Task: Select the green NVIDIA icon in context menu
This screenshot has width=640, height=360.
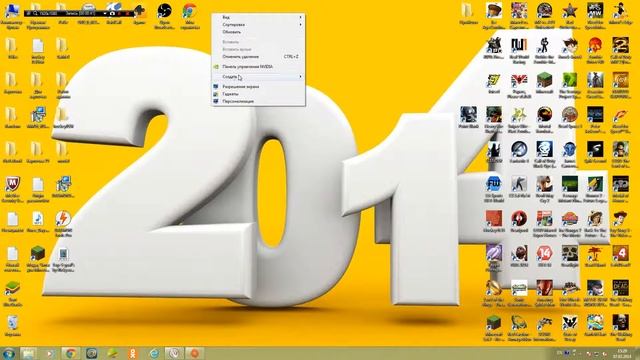Action: pyautogui.click(x=216, y=67)
